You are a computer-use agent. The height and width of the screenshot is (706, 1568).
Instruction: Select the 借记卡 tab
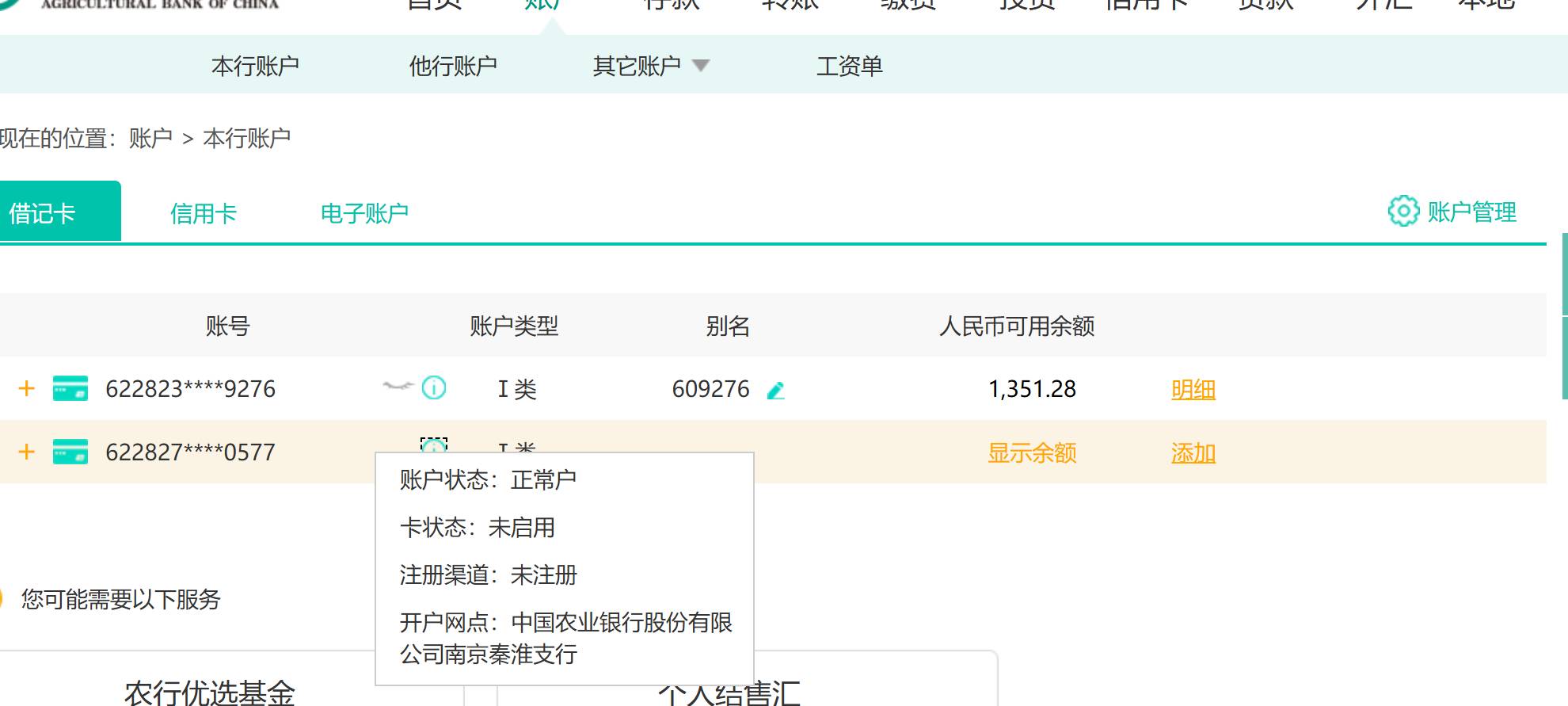[x=60, y=211]
